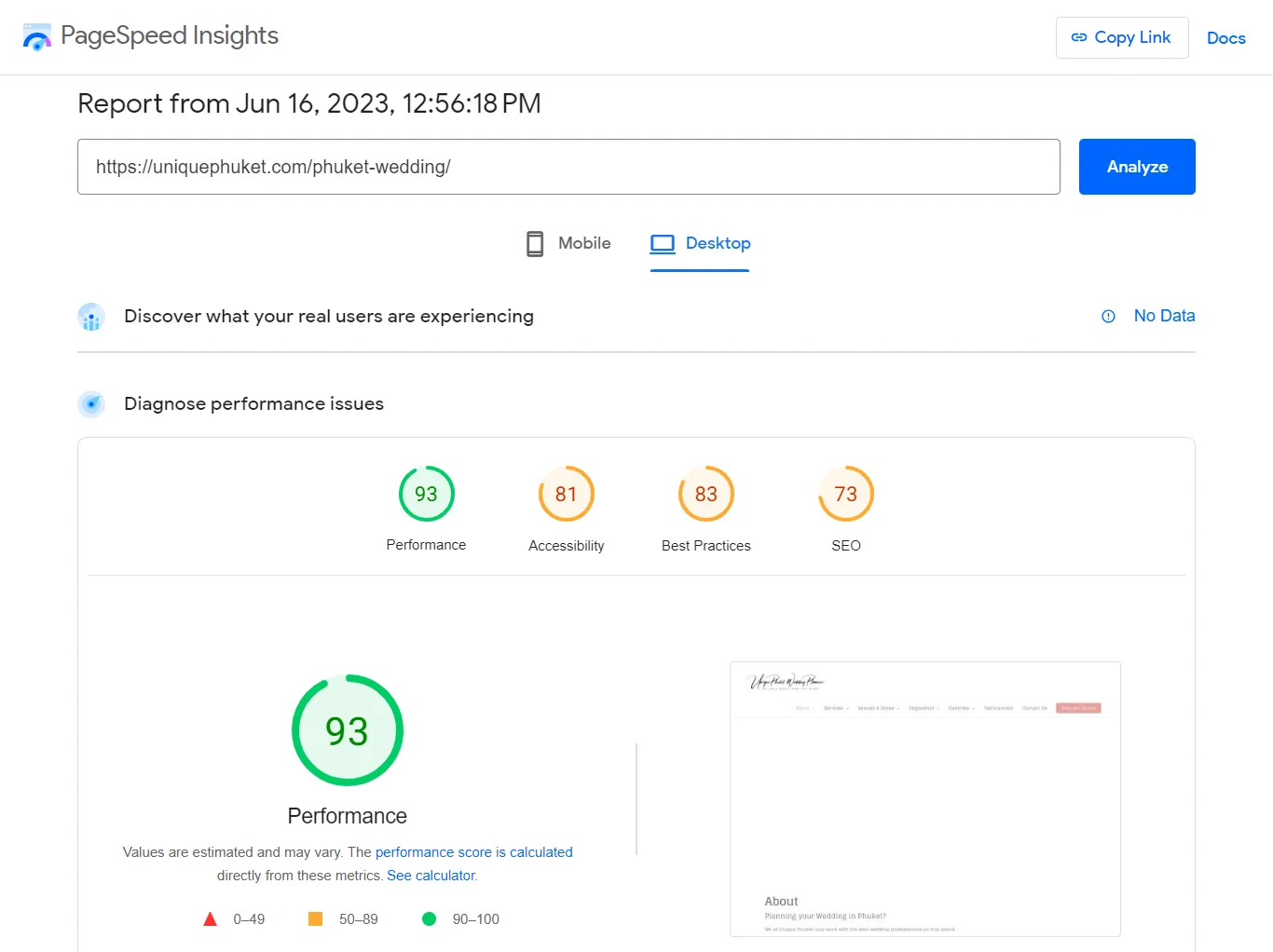Click the large Performance 93 gauge
1273x952 pixels.
click(x=348, y=730)
